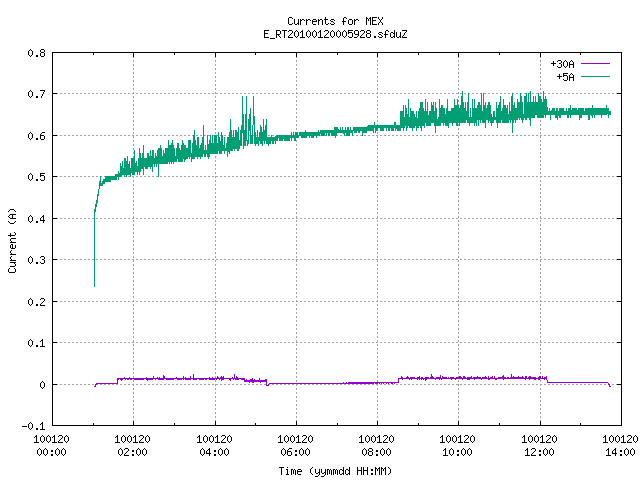Click the purple +30A legend line sample
640x480 pixels.
pos(595,64)
